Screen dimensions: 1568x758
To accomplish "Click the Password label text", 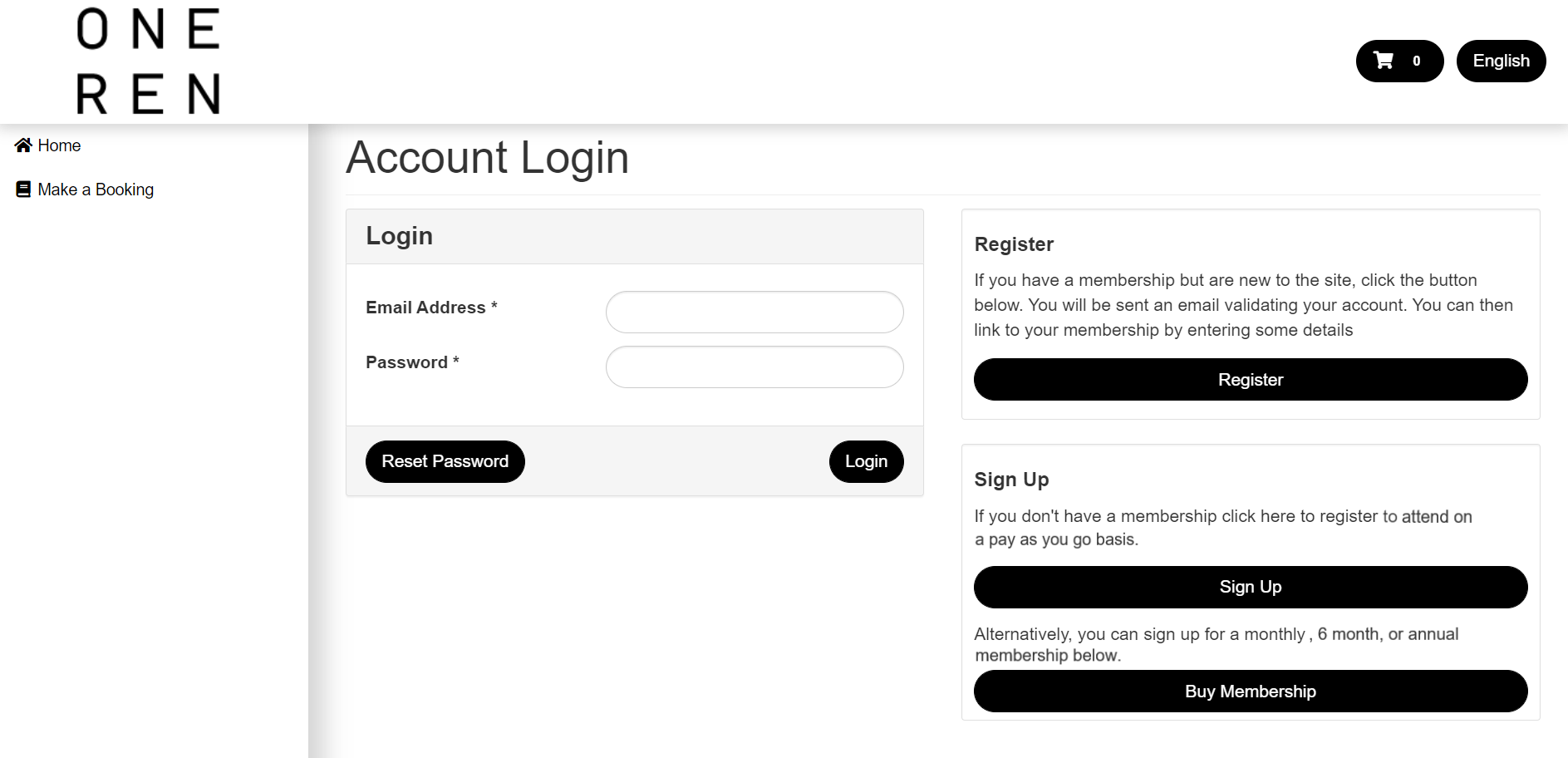I will pos(406,362).
